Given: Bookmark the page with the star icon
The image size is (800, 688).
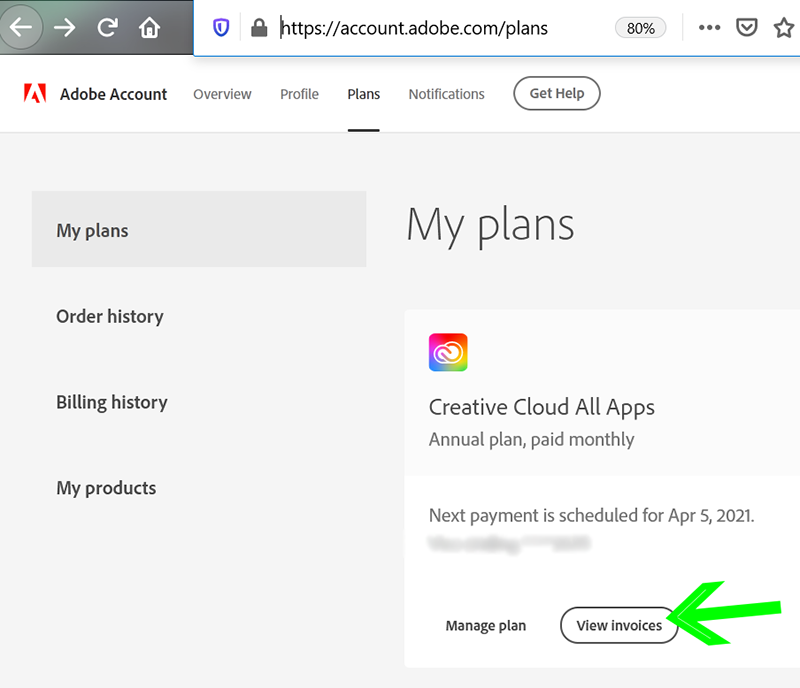Looking at the screenshot, I should coord(784,27).
